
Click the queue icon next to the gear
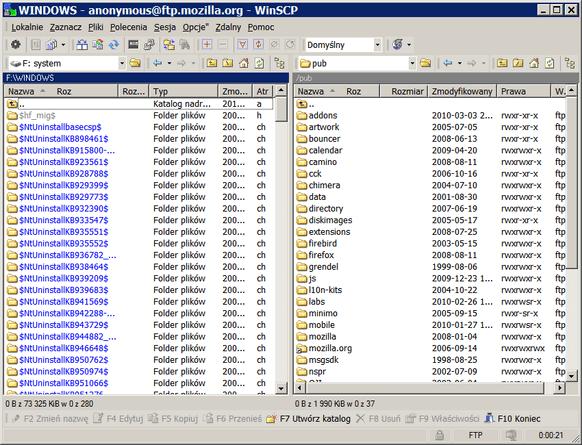[36, 45]
